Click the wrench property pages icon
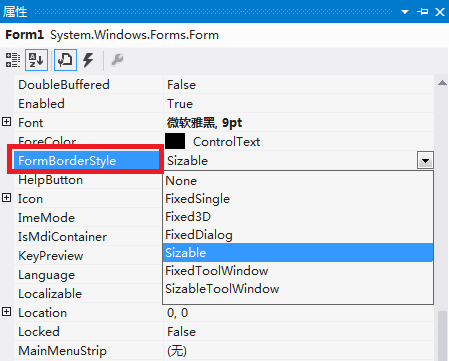Image resolution: width=449 pixels, height=361 pixels. click(117, 60)
